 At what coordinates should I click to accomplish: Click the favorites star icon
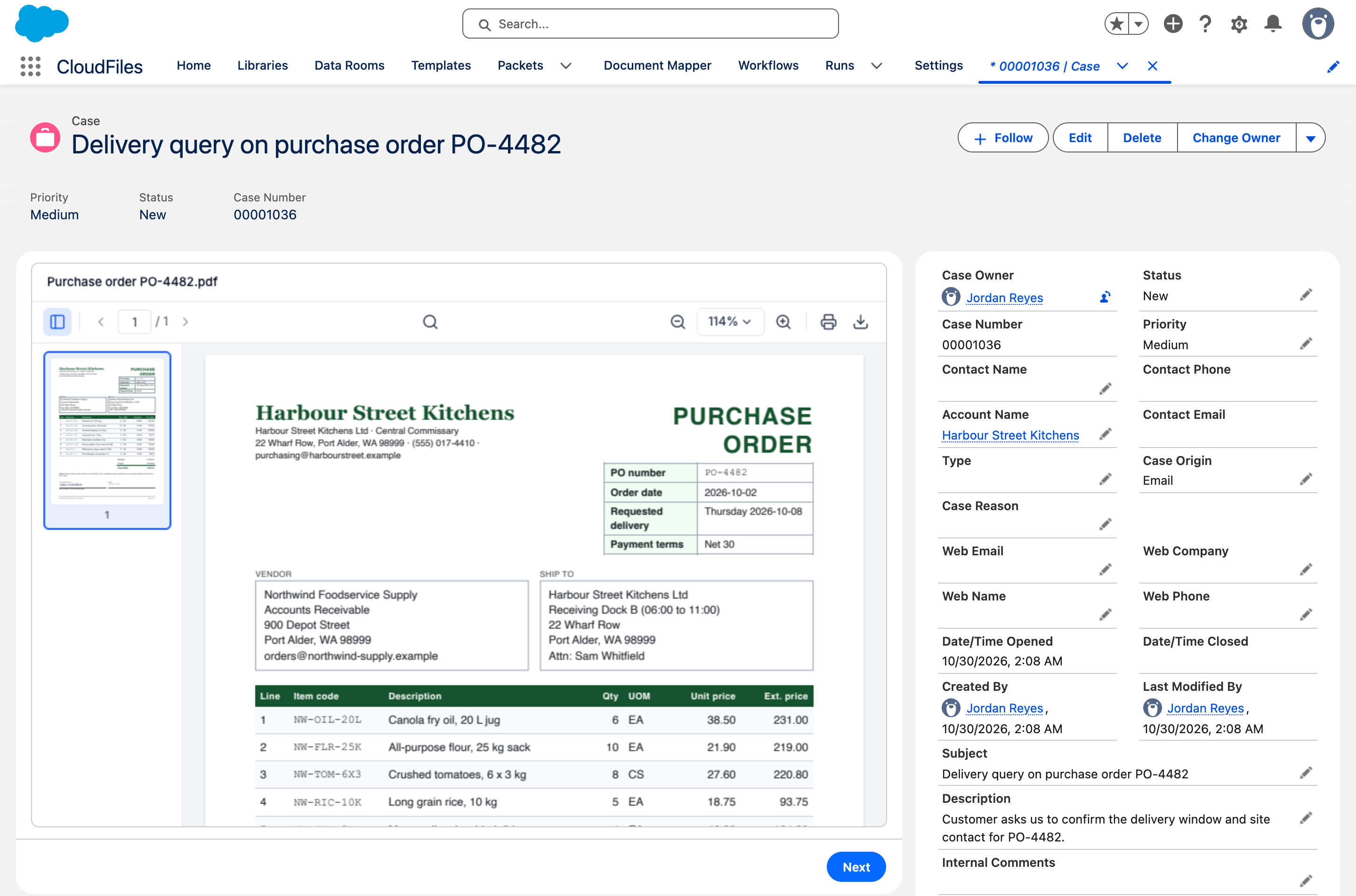[x=1116, y=24]
